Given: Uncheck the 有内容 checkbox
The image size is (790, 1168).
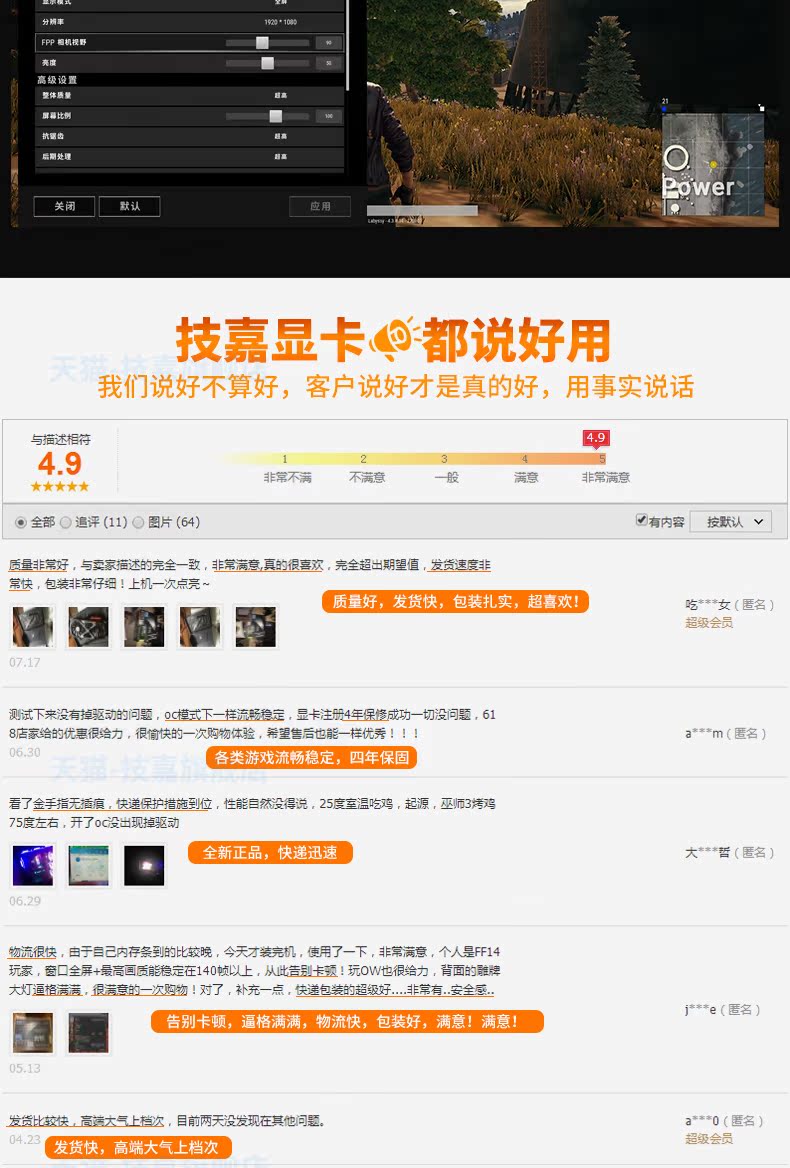Looking at the screenshot, I should (641, 520).
